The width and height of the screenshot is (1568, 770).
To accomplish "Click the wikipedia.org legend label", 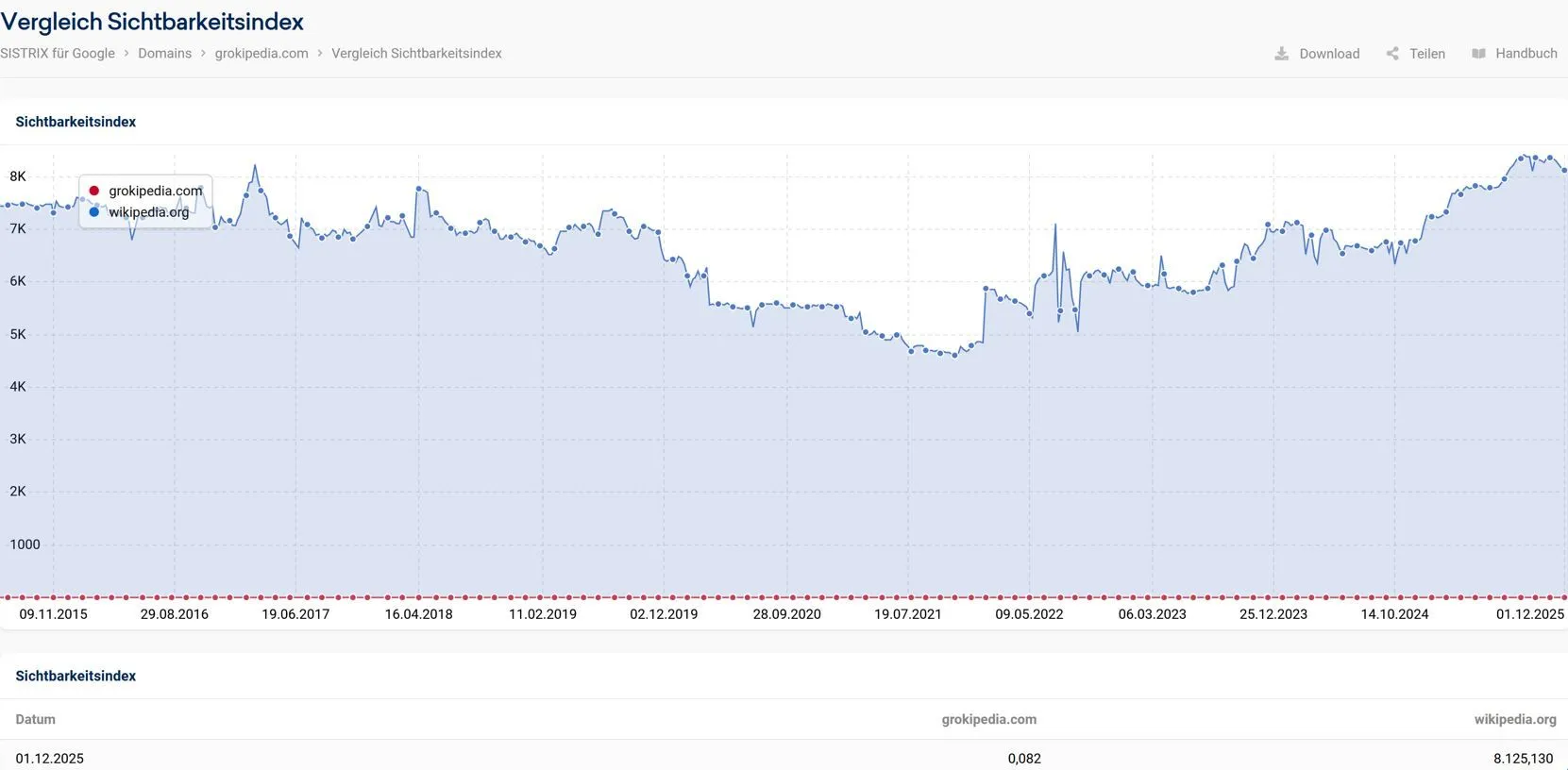I will [149, 212].
